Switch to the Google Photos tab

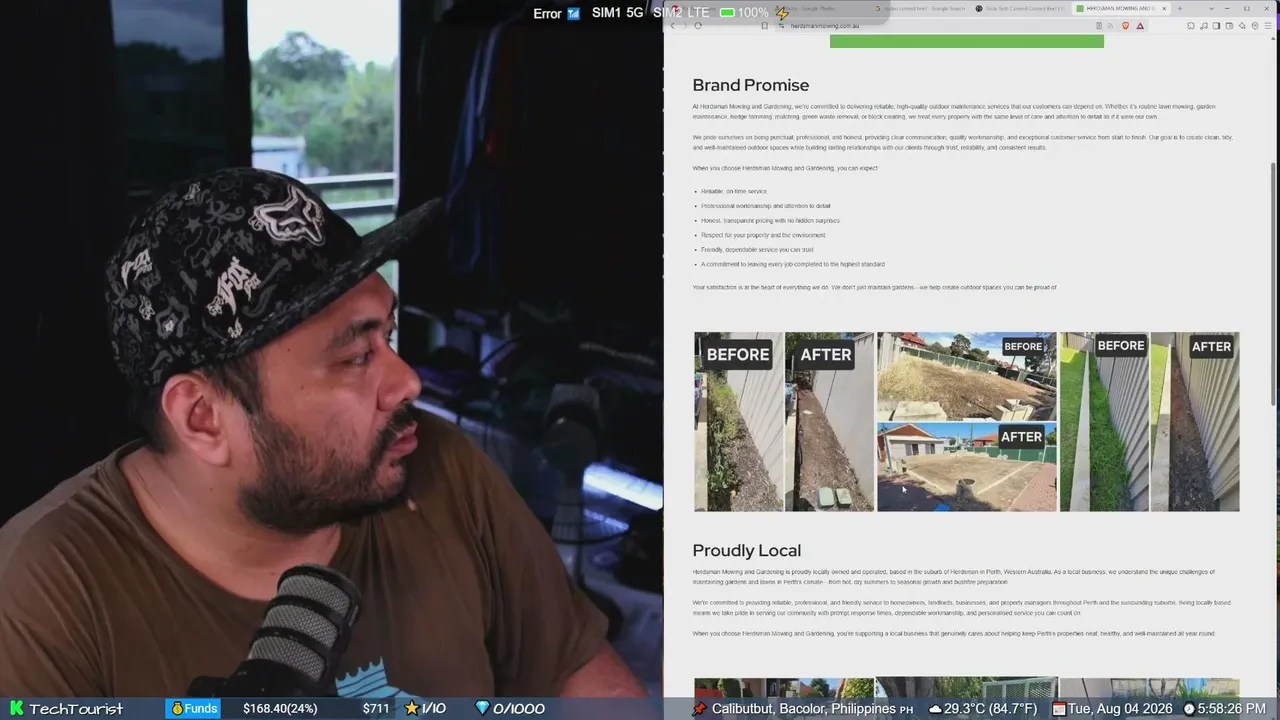pyautogui.click(x=820, y=9)
